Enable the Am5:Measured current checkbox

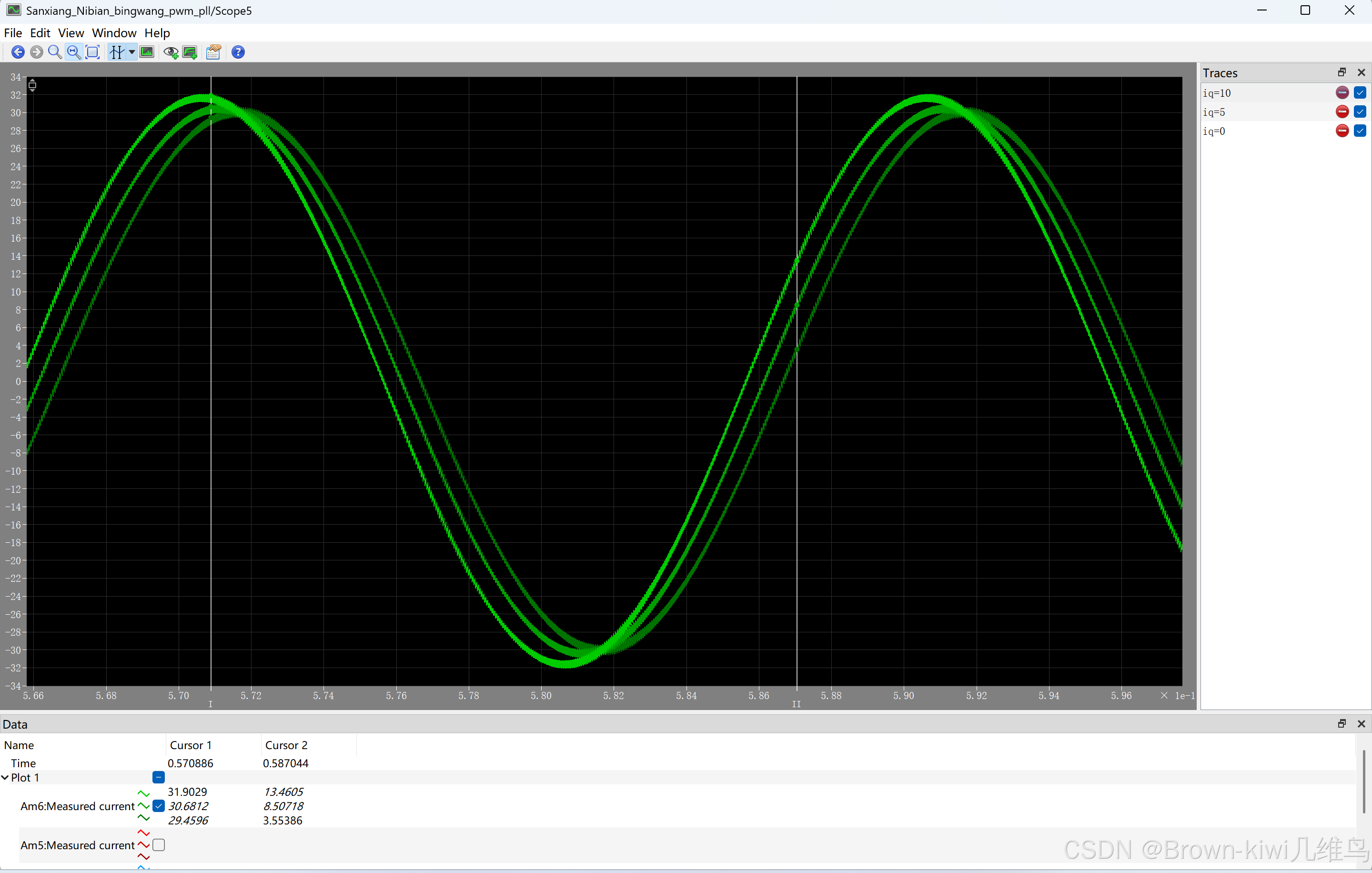tap(159, 845)
